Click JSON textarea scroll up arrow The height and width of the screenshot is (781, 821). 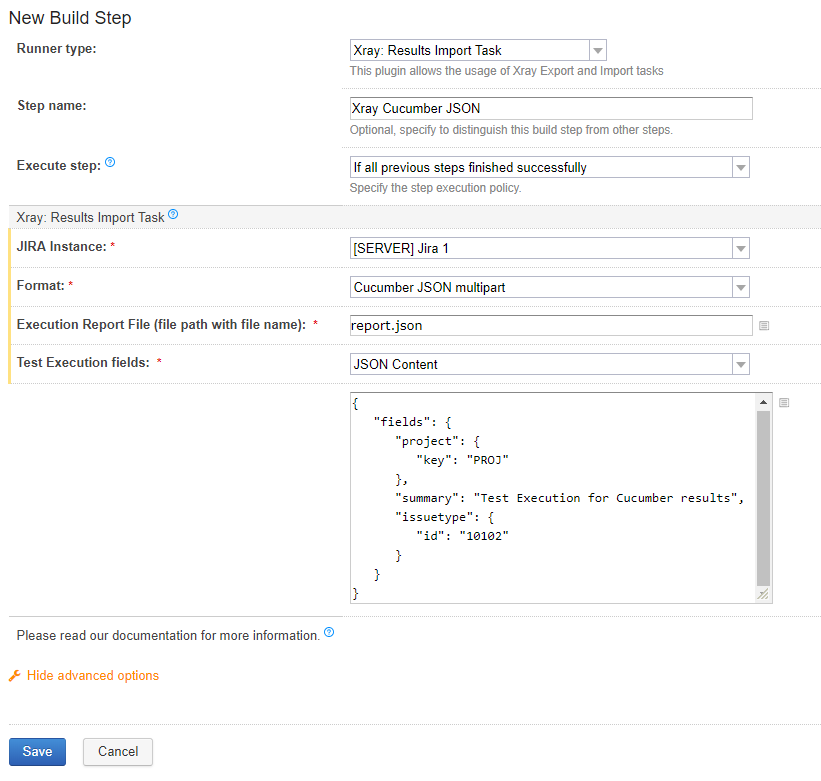(763, 402)
